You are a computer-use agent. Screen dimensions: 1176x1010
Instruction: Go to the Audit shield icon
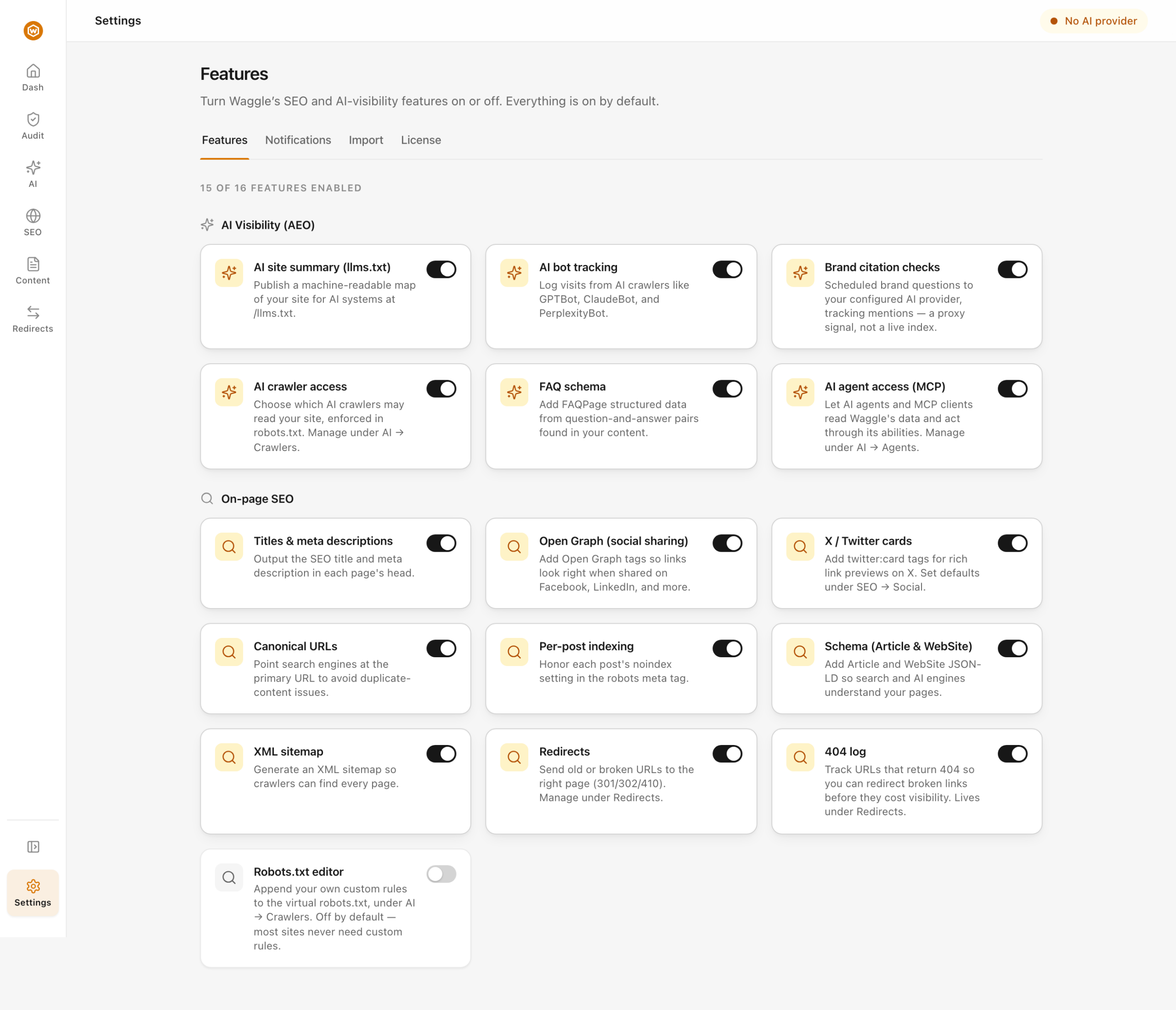coord(33,119)
